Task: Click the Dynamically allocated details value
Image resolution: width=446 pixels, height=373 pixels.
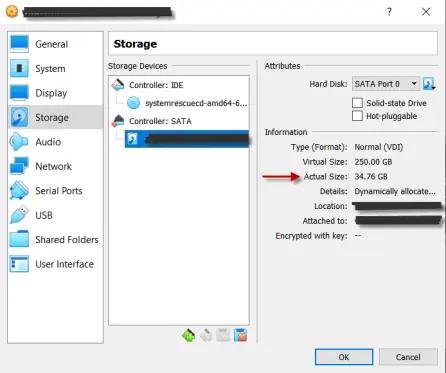Action: 395,191
